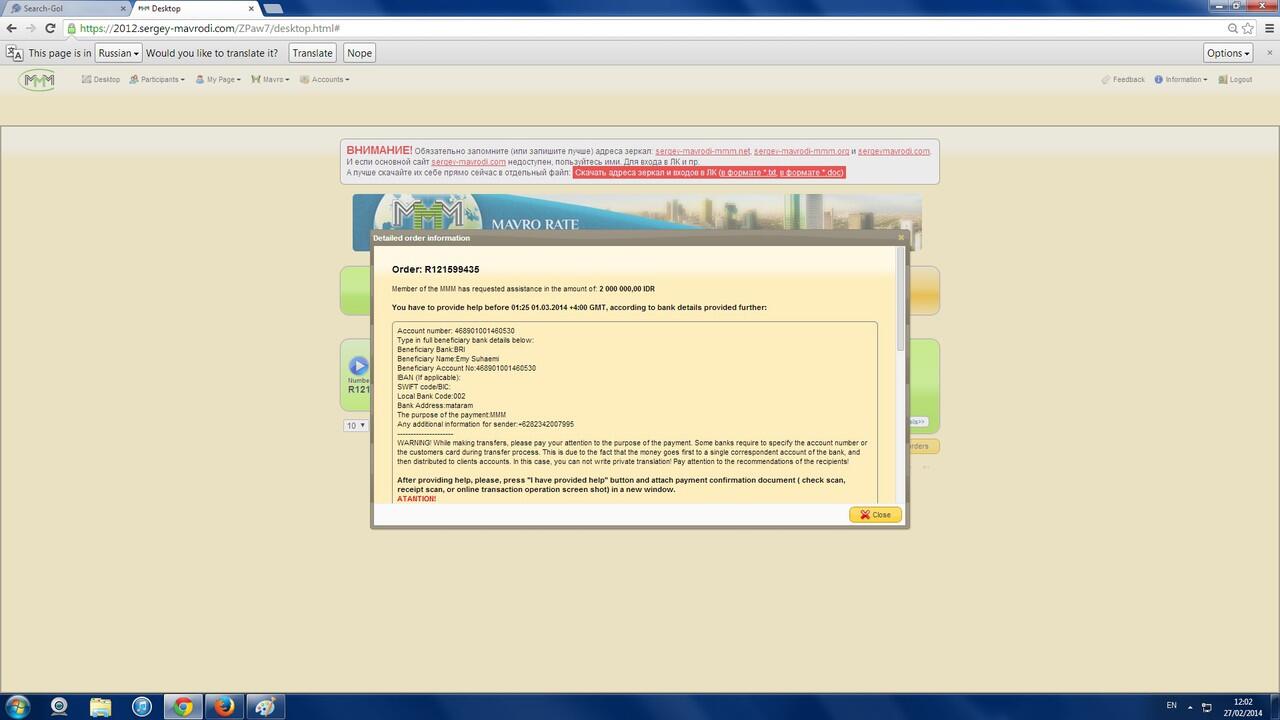Image resolution: width=1280 pixels, height=720 pixels.
Task: Expand the My Page menu
Action: (x=218, y=79)
